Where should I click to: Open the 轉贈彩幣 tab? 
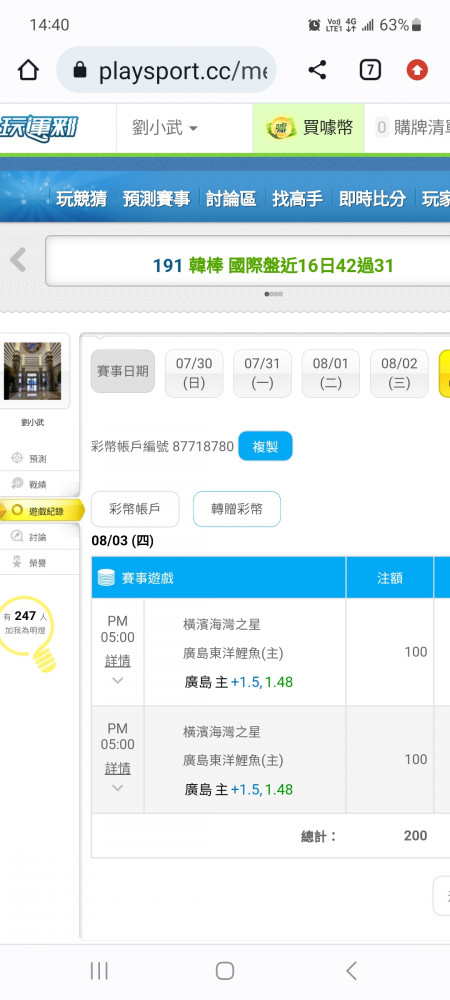tap(236, 509)
